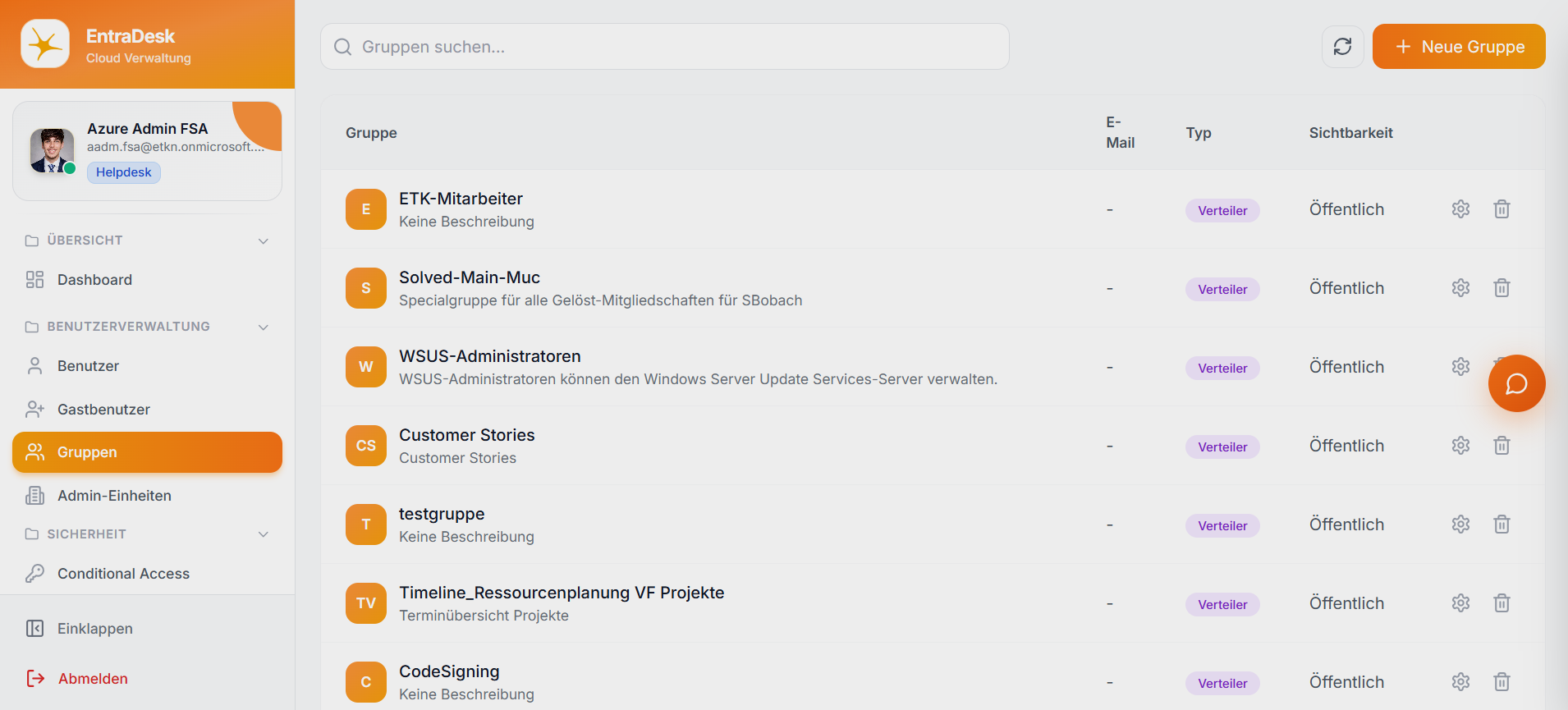The width and height of the screenshot is (1568, 710).
Task: Click Öffentlich in CodeSigning row
Action: (x=1346, y=682)
